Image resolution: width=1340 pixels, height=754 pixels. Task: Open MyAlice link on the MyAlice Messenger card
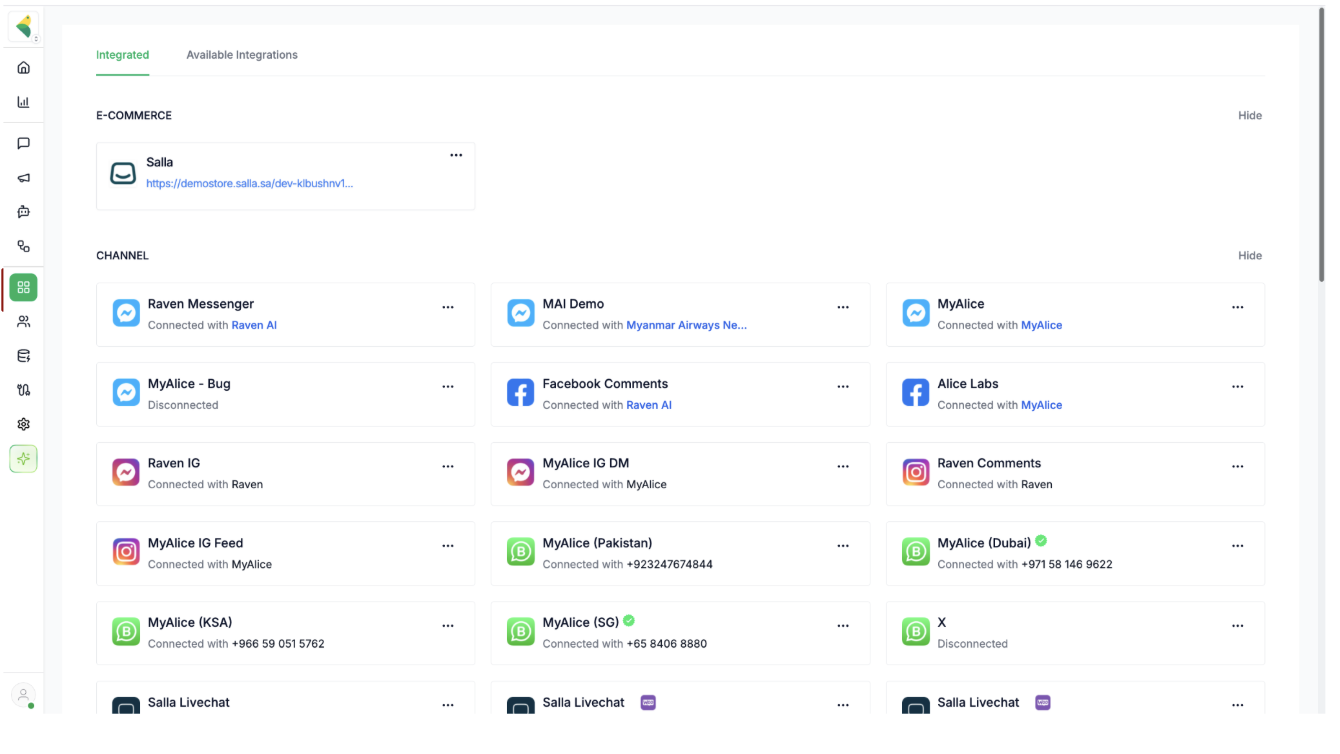click(1042, 325)
